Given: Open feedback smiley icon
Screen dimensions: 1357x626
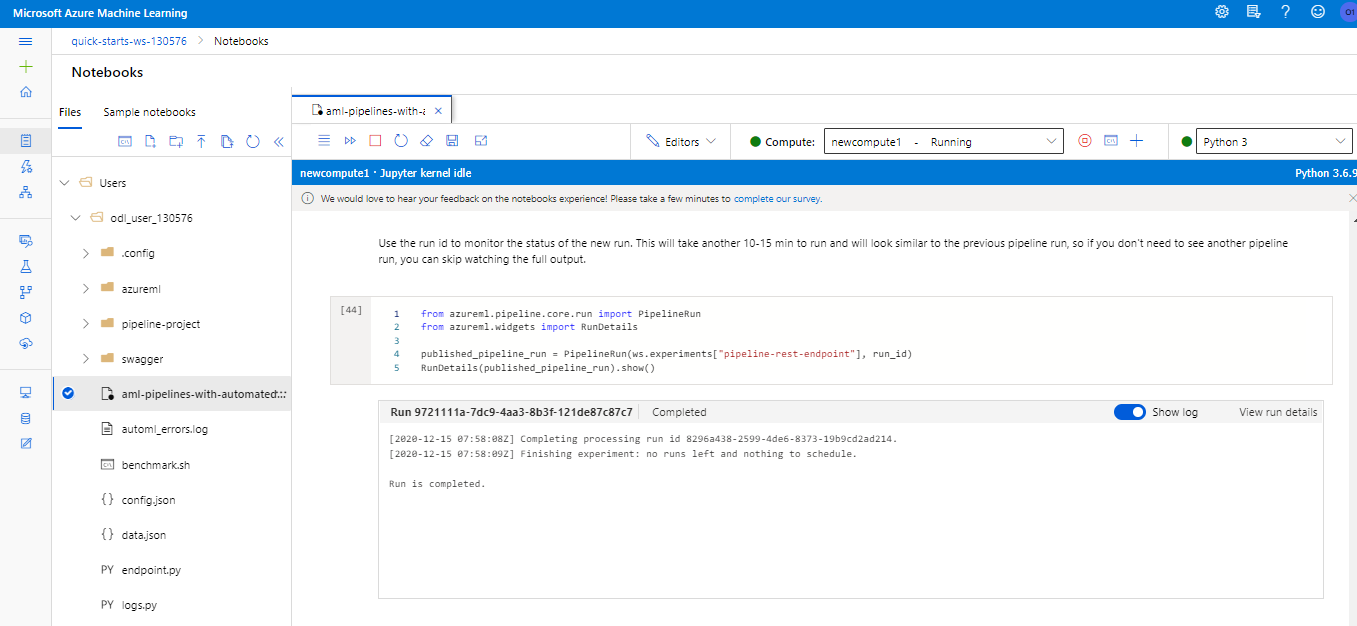Looking at the screenshot, I should (x=1318, y=12).
